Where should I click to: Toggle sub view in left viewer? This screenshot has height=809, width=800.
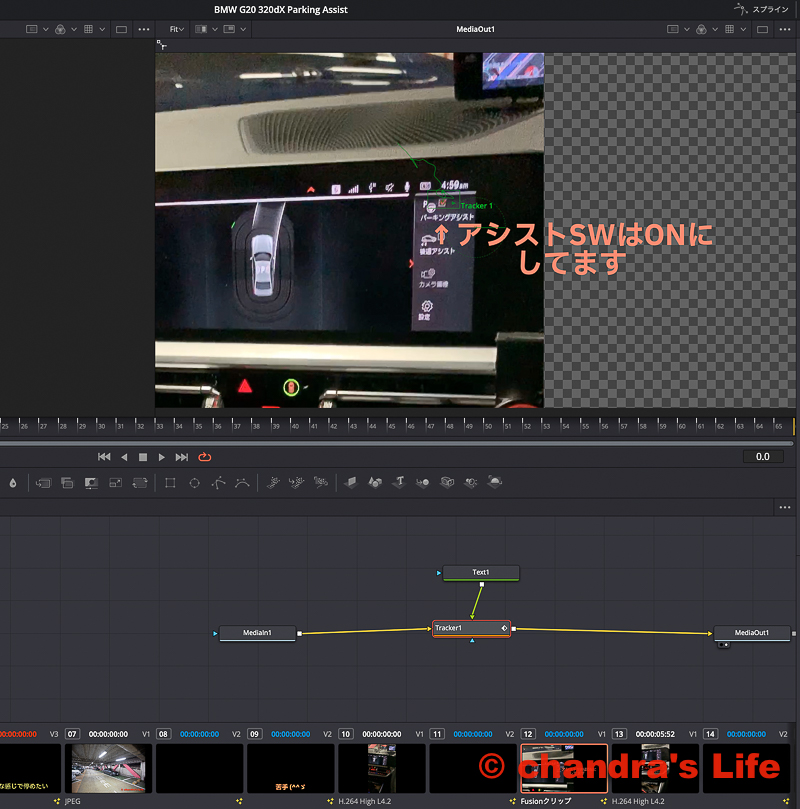[229, 29]
